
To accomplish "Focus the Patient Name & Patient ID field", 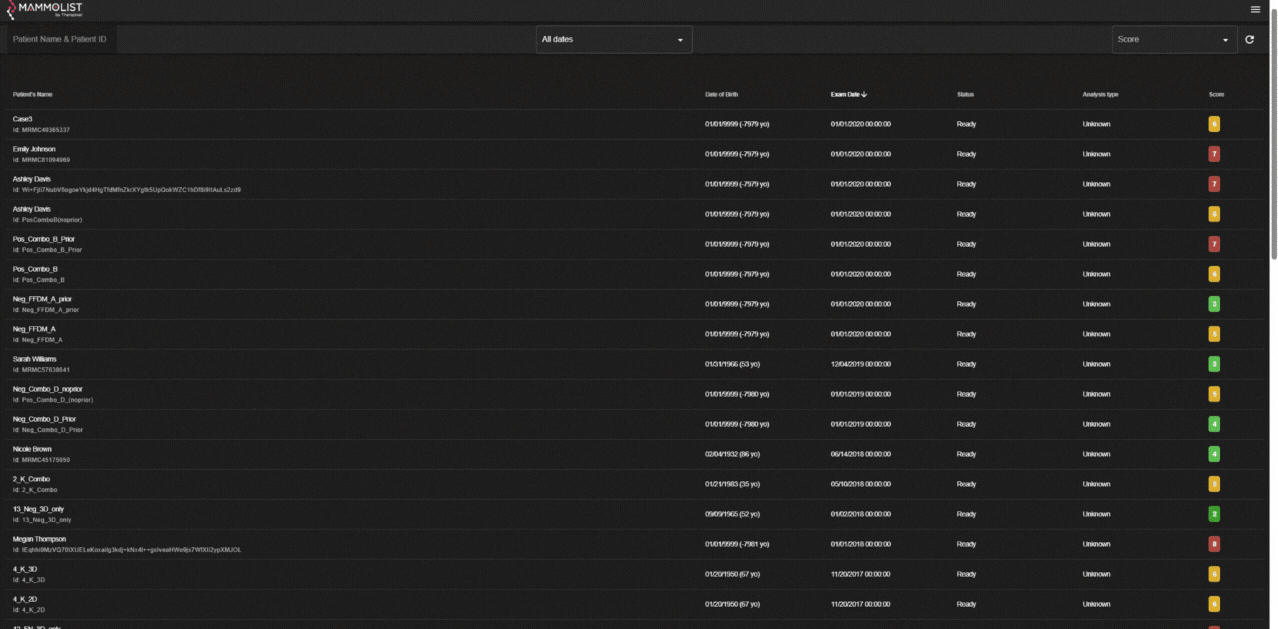I will click(x=60, y=39).
